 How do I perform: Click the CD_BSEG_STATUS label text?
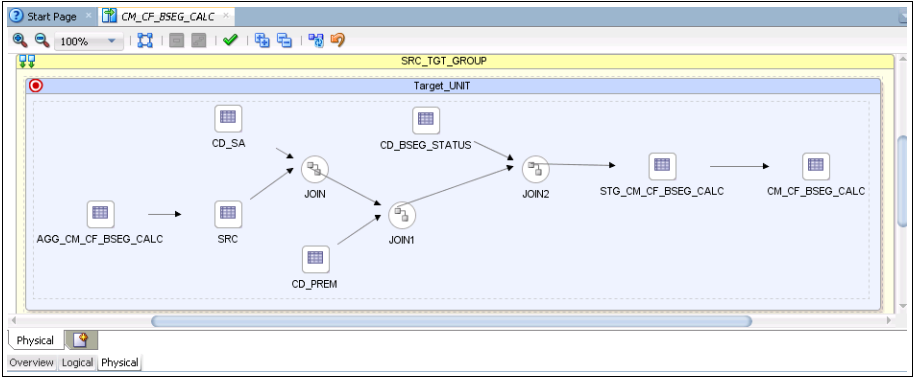pyautogui.click(x=426, y=145)
